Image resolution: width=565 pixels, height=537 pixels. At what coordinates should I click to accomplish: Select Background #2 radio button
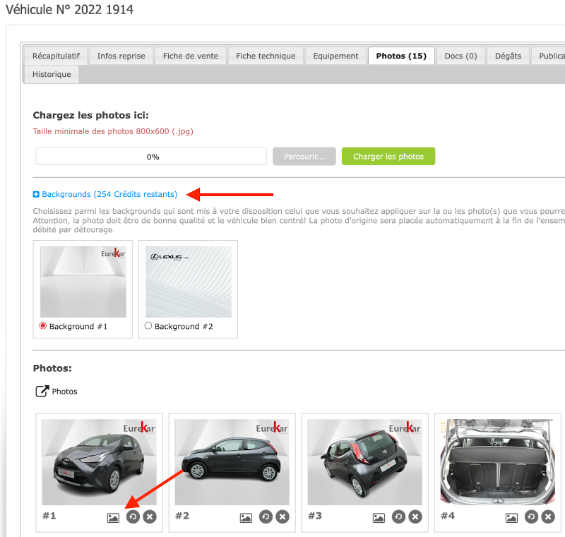tap(148, 326)
